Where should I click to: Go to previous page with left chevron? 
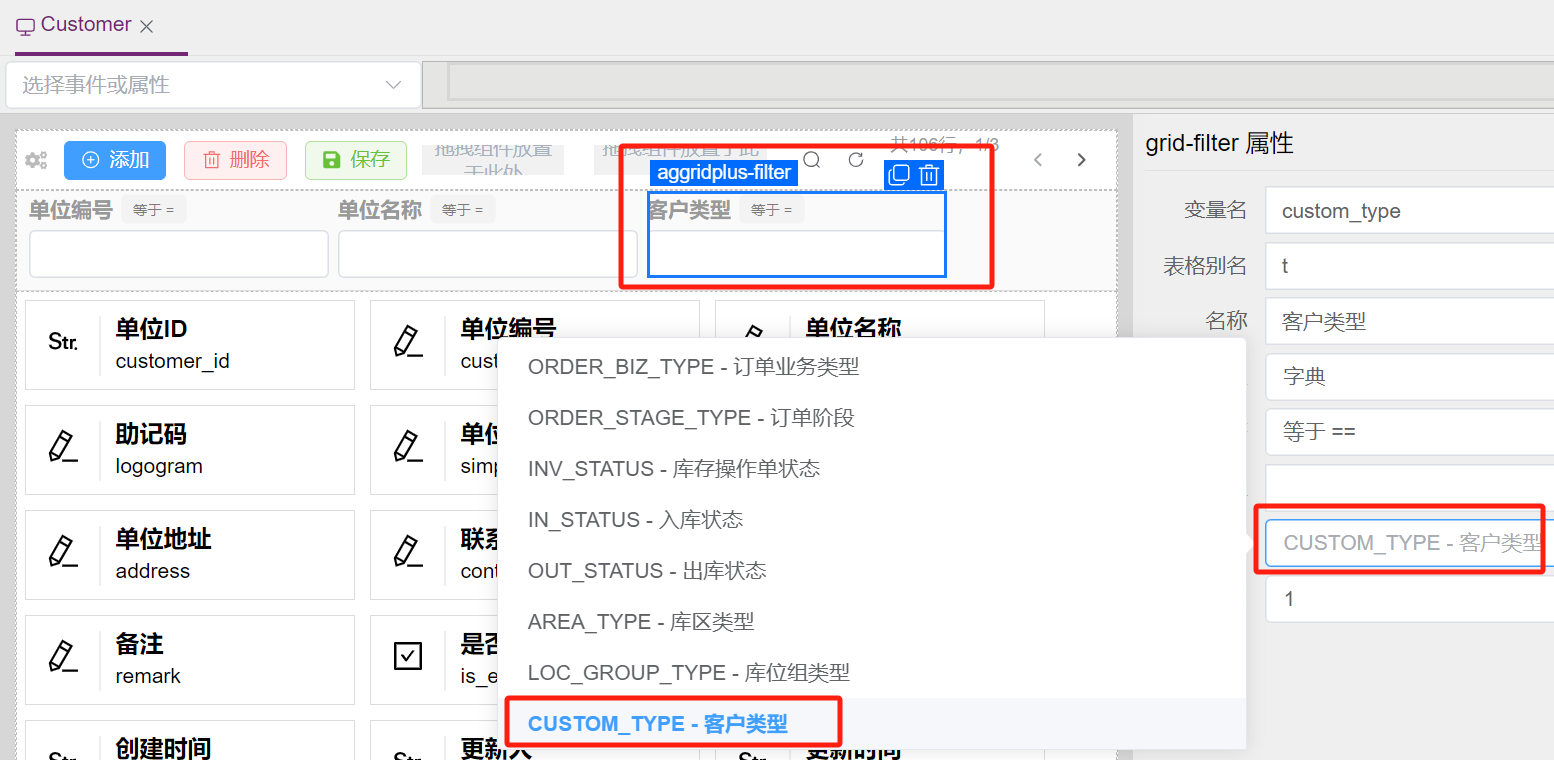point(1038,160)
